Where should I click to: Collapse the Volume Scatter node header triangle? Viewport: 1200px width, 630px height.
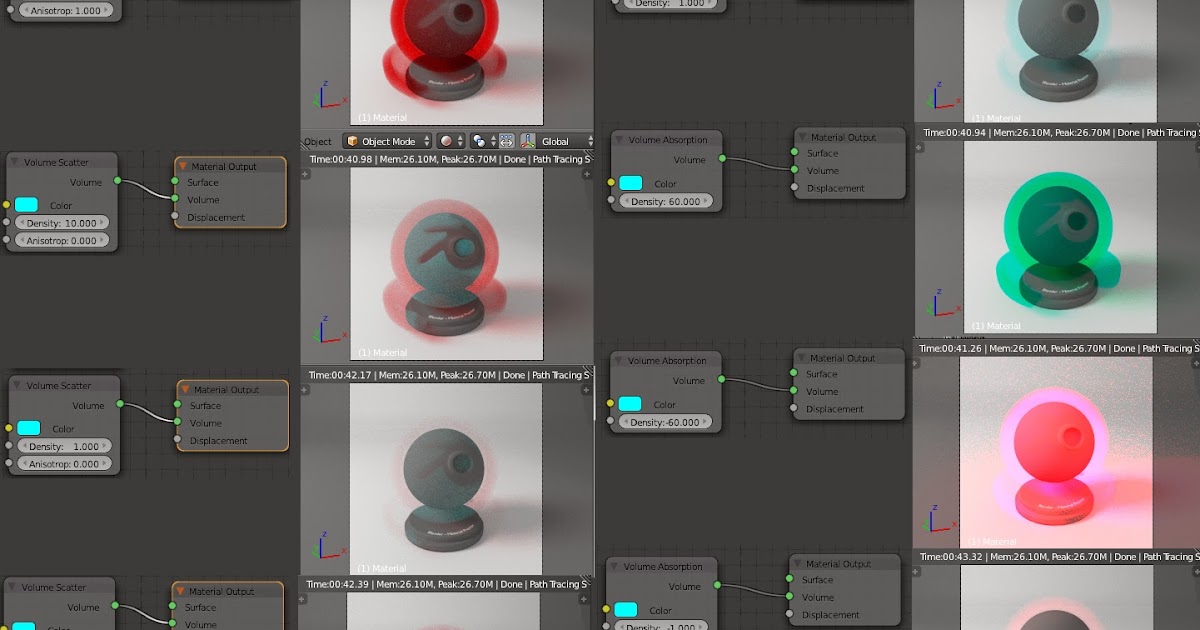(x=14, y=161)
